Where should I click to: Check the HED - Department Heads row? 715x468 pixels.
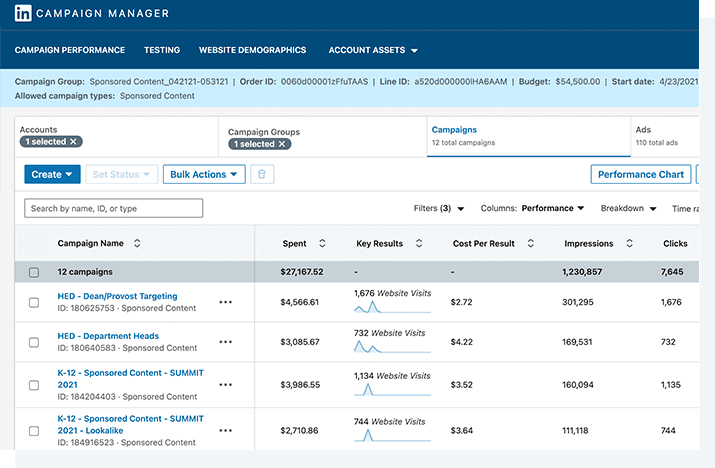pyautogui.click(x=34, y=342)
